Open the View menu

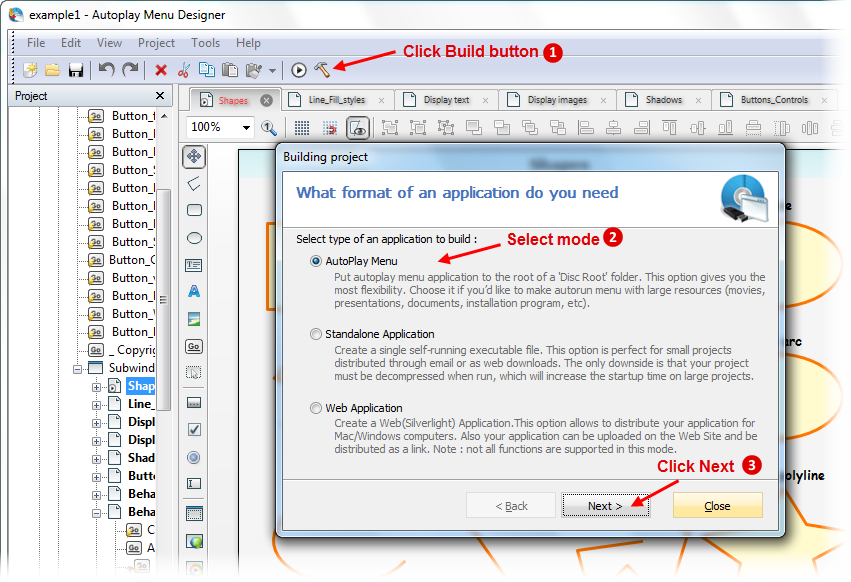(x=109, y=43)
